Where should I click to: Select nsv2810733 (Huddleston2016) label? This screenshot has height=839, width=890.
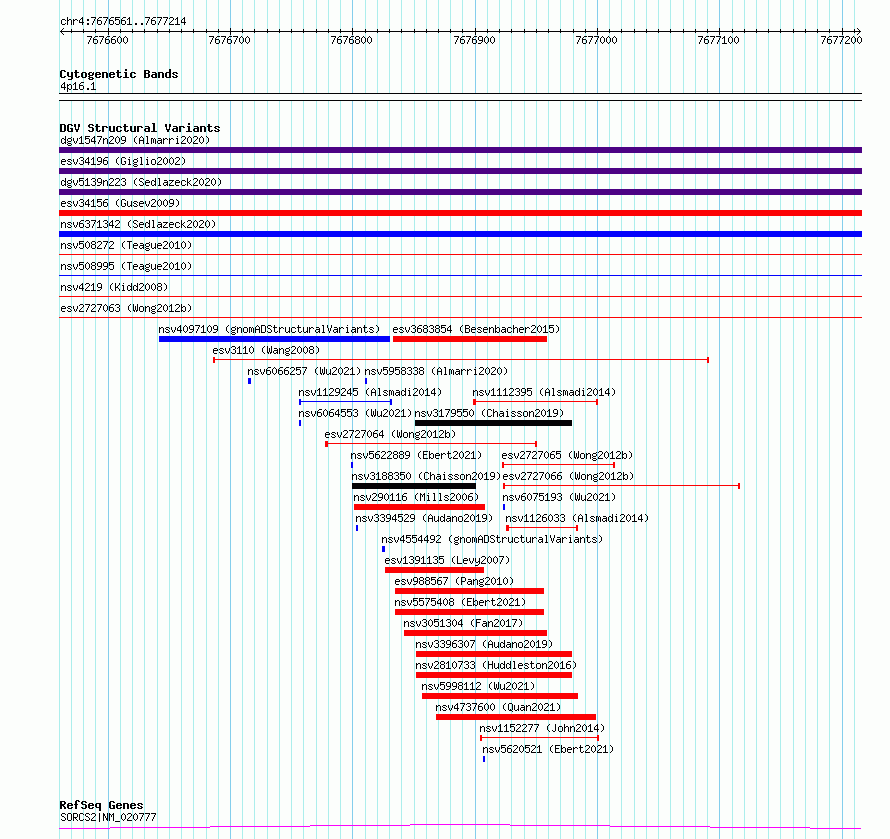[496, 665]
